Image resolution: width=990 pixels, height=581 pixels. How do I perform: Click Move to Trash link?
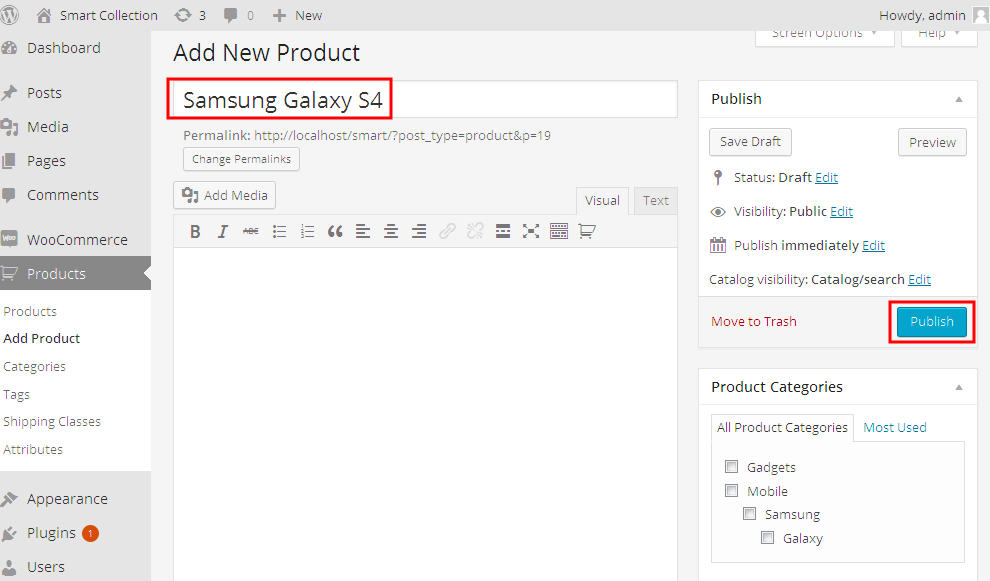[753, 321]
